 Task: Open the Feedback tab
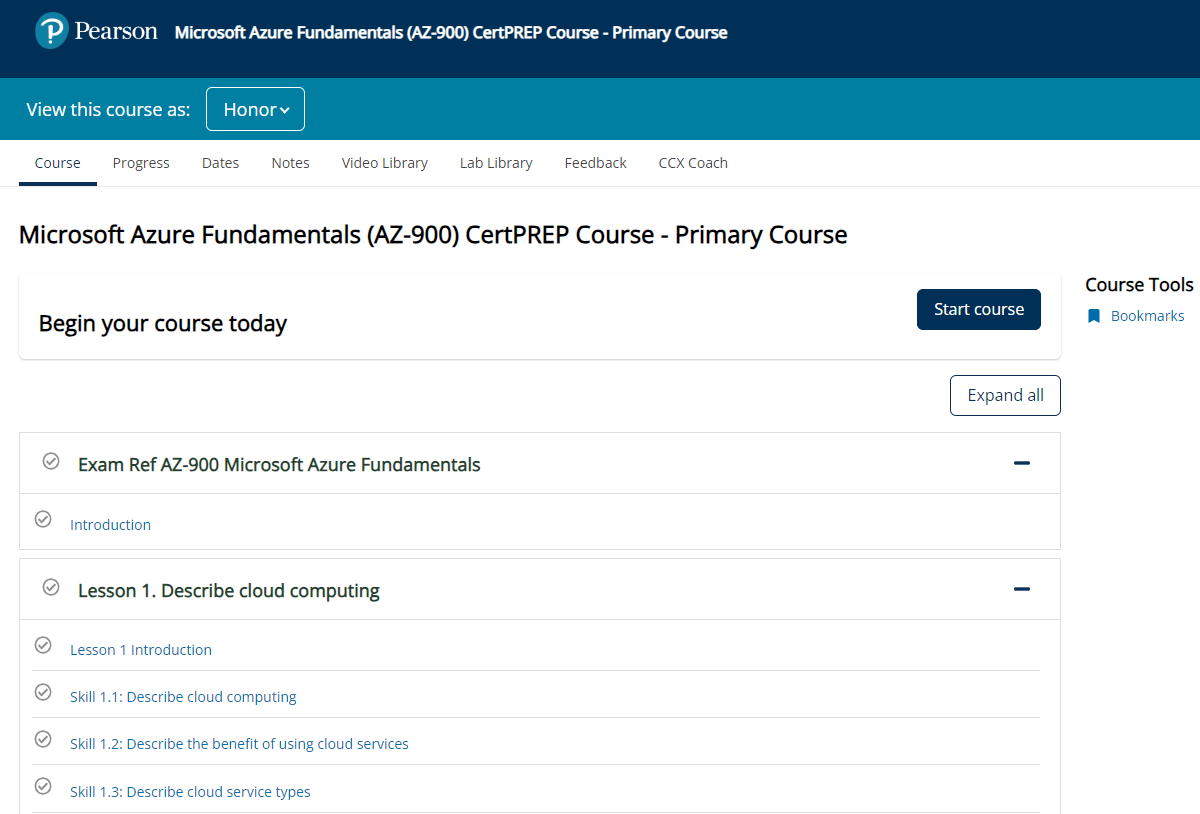596,163
